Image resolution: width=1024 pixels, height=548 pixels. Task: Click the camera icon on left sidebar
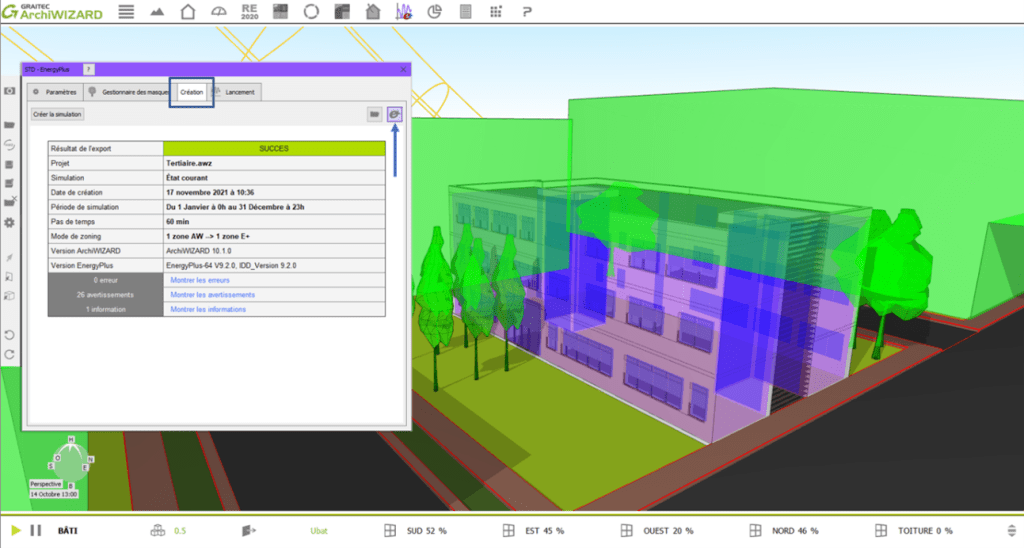tap(9, 91)
